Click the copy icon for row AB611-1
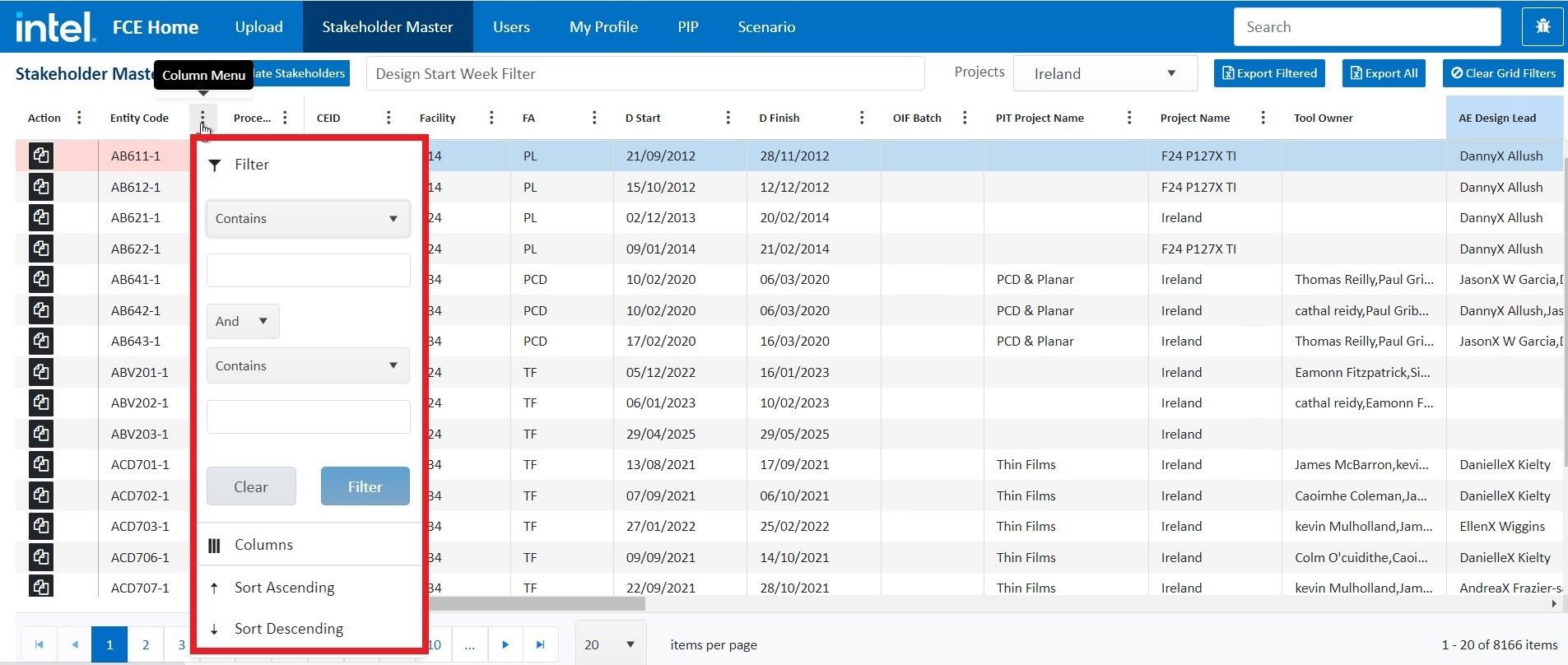 click(41, 156)
